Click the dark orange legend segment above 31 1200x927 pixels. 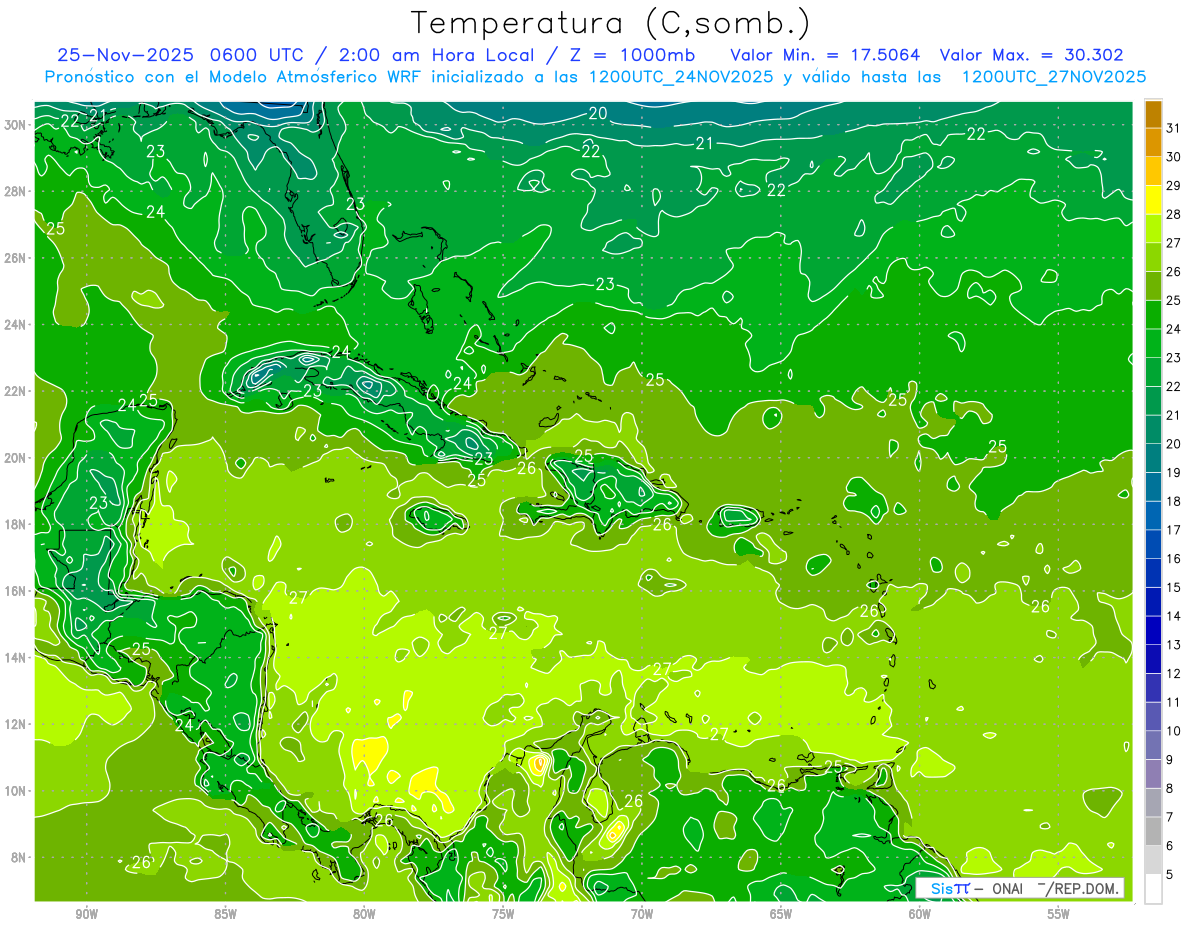[x=1153, y=113]
